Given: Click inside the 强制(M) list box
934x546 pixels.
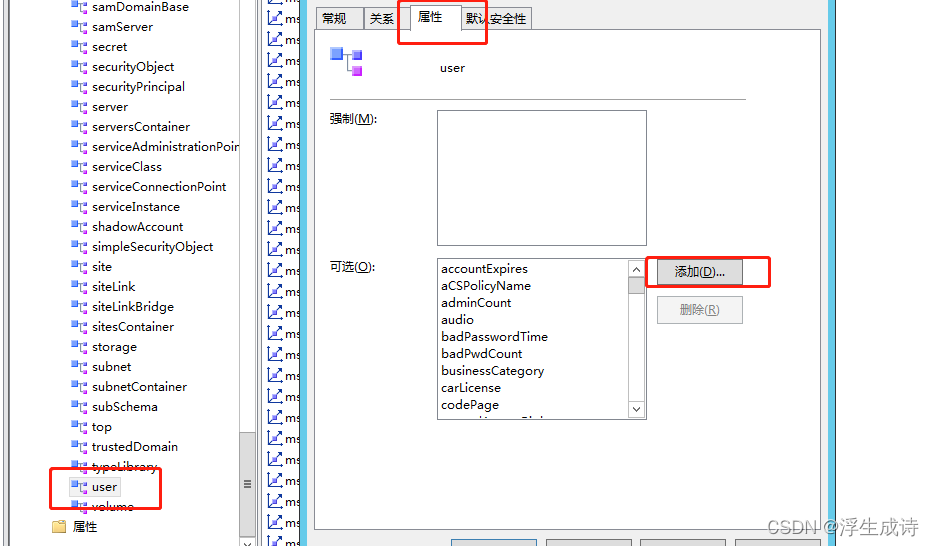Looking at the screenshot, I should click(x=541, y=178).
